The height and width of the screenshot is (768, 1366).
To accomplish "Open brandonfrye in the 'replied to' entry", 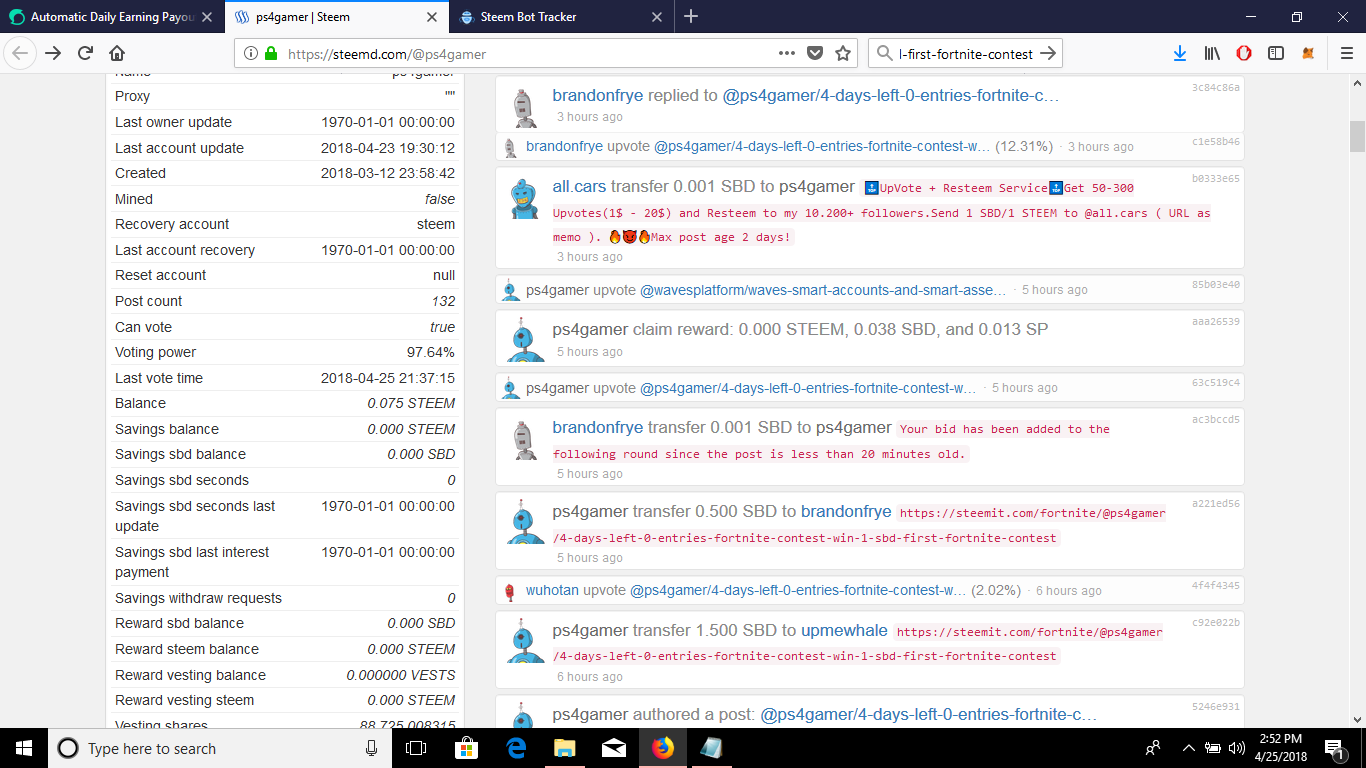I will 598,96.
